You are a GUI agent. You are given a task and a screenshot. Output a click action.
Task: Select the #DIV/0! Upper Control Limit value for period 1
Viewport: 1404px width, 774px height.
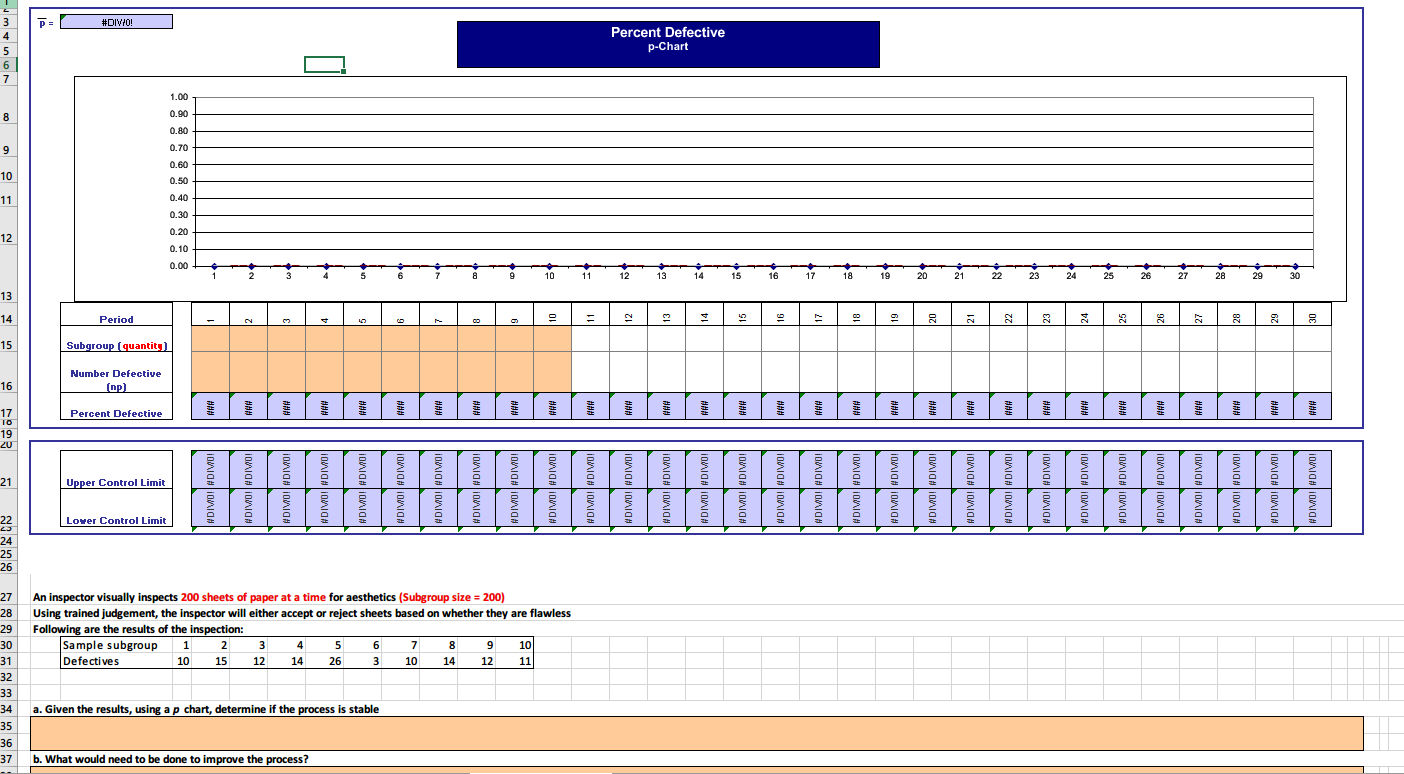pos(210,470)
